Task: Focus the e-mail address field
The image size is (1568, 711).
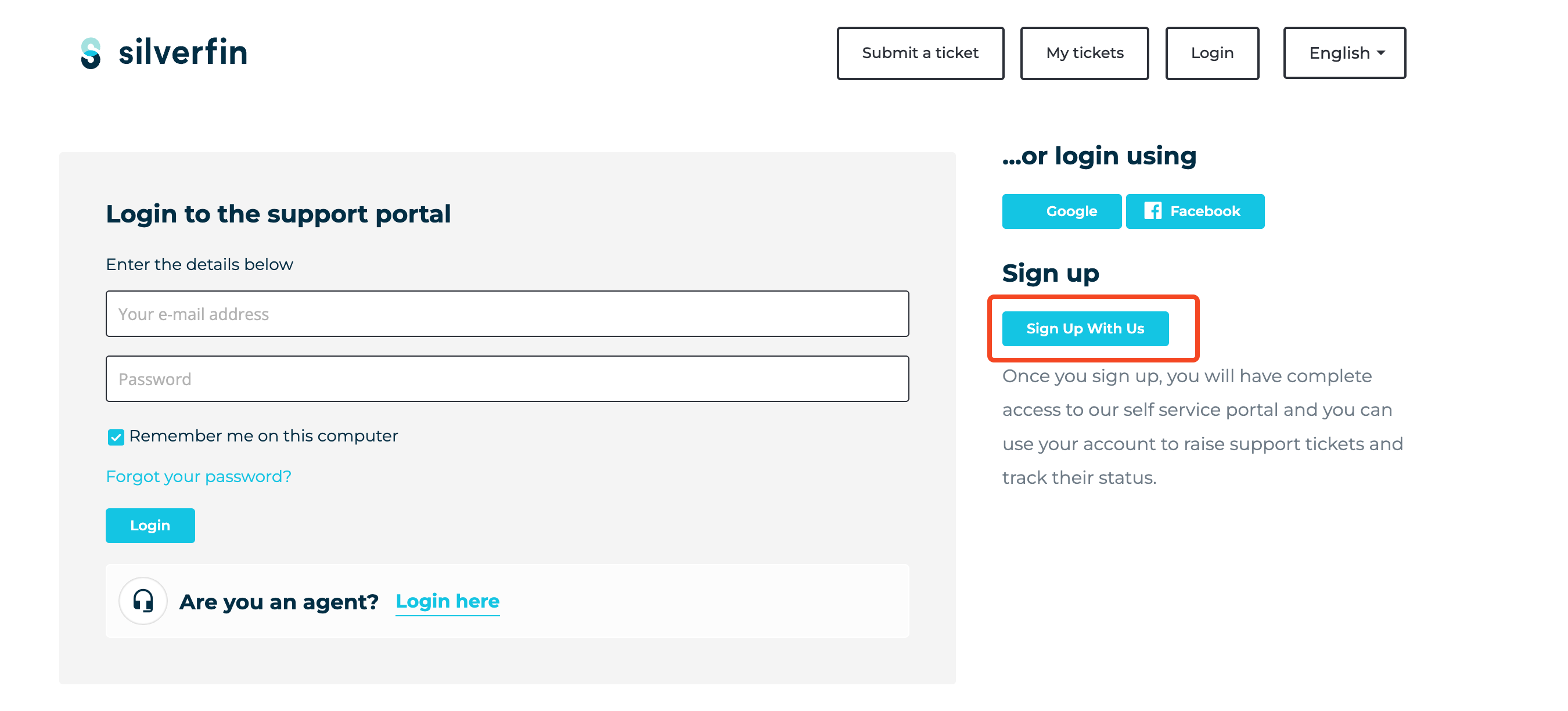Action: click(x=507, y=314)
